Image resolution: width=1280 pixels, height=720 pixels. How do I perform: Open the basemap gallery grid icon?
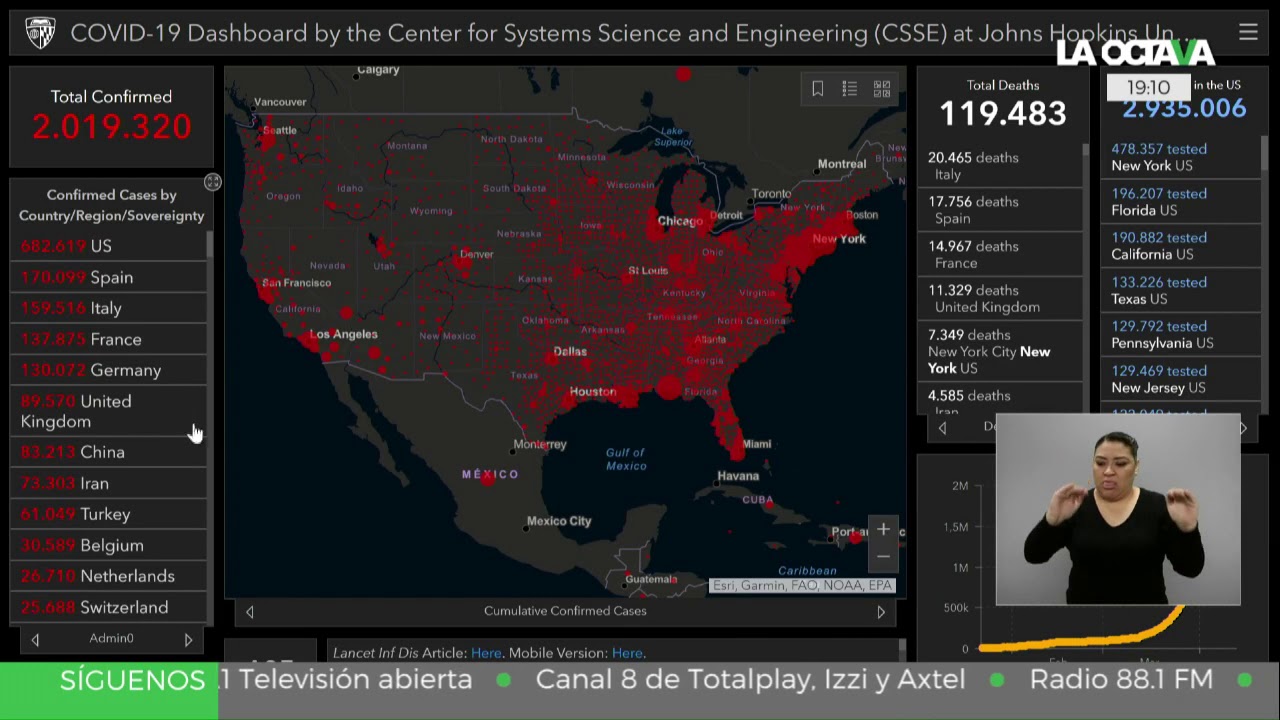coord(882,89)
